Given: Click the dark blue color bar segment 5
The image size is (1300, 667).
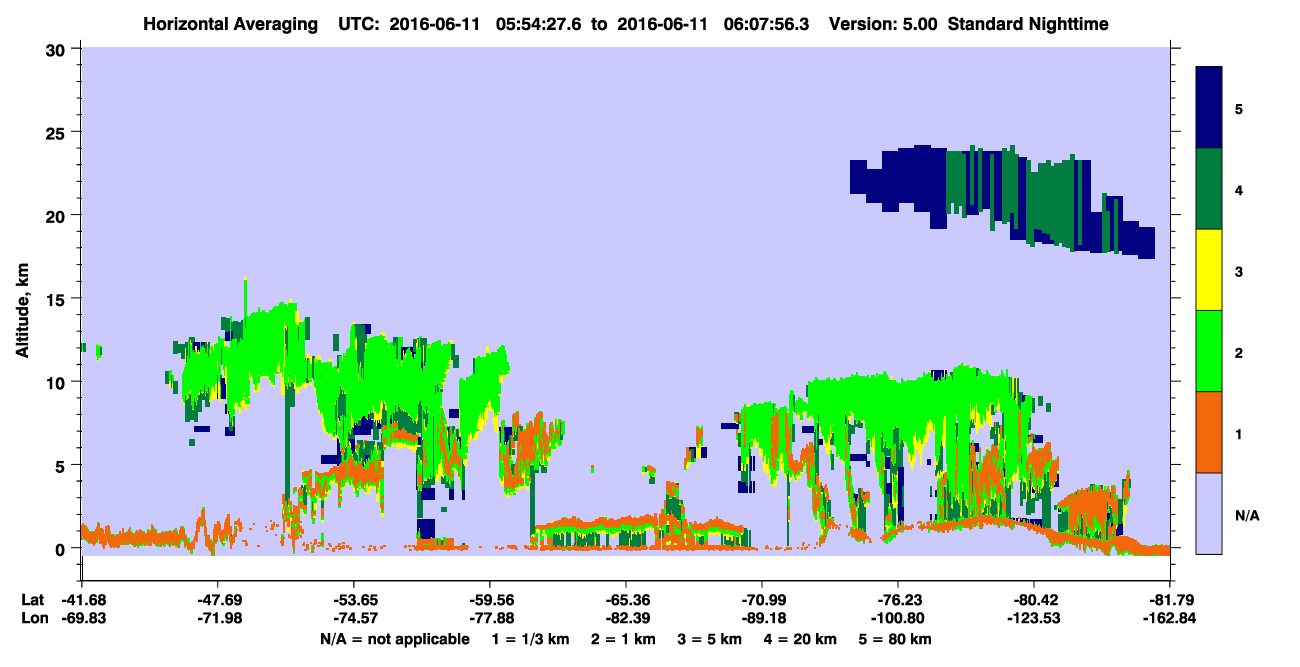Looking at the screenshot, I should 1209,108.
